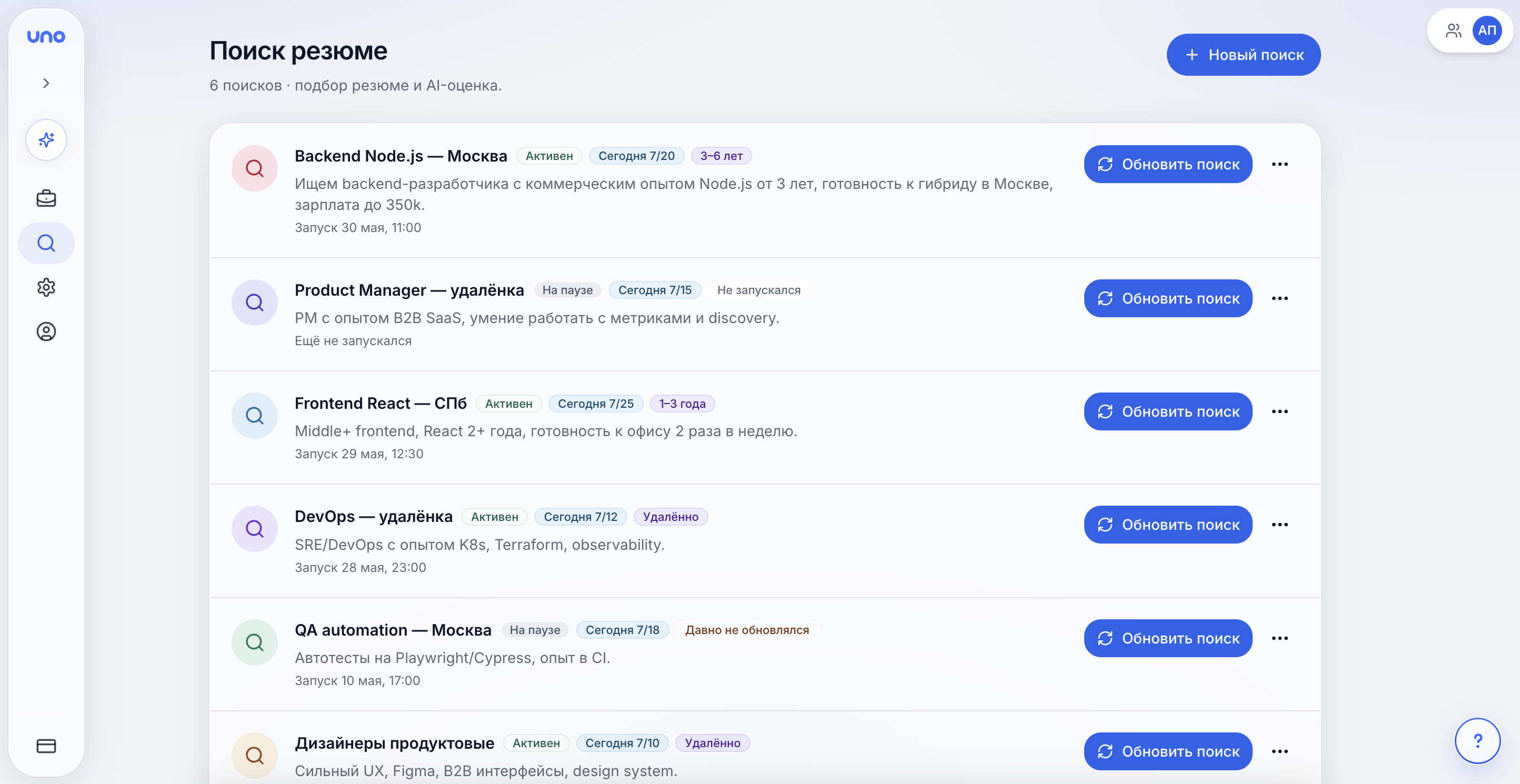This screenshot has width=1520, height=784.
Task: Open three-dot menu for QA automation search
Action: [1279, 638]
